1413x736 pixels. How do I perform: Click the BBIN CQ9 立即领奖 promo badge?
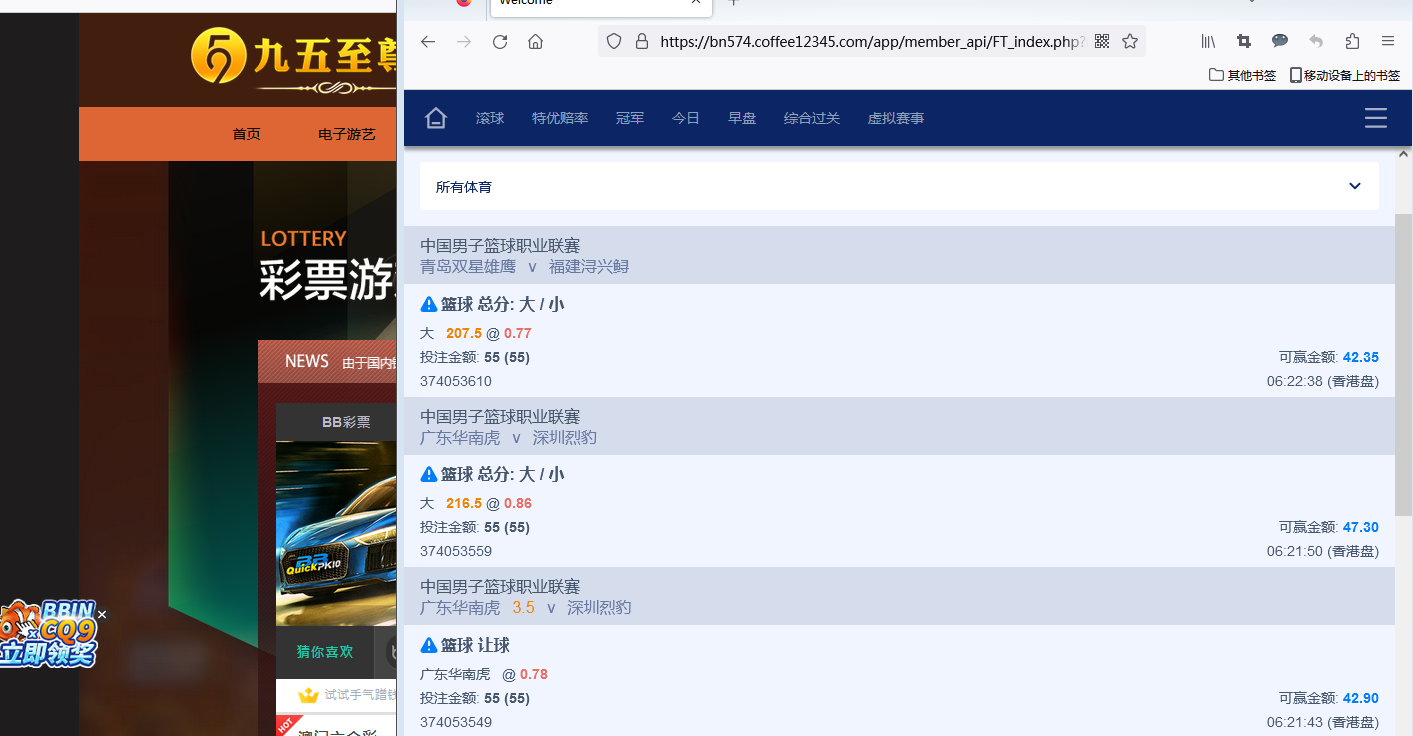48,635
